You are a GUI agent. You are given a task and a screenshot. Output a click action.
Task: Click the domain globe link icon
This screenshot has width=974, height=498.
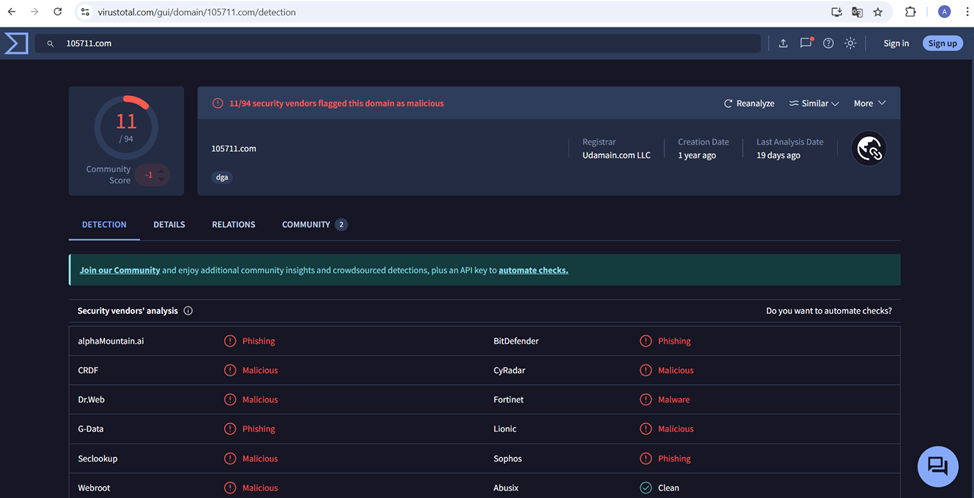868,148
